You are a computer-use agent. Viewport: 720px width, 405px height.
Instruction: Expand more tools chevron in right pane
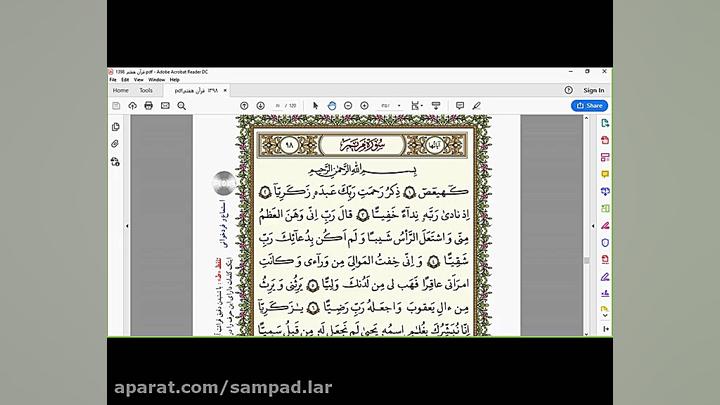605,316
